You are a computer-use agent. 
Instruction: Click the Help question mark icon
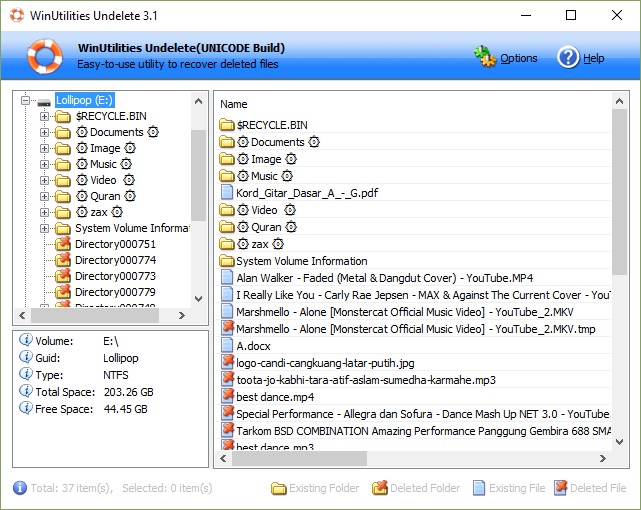[568, 57]
